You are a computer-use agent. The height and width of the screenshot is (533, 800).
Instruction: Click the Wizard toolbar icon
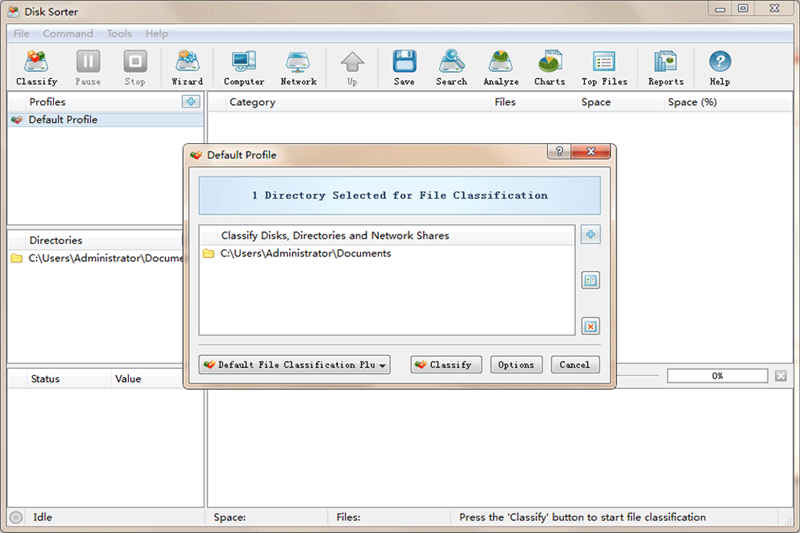pos(187,68)
